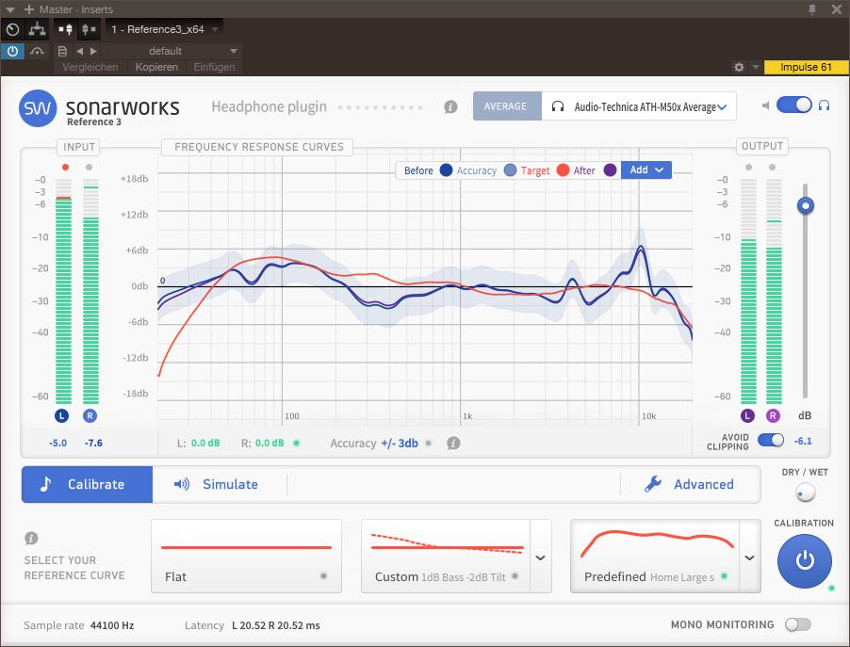Click the Impulse 61 yellow button

click(x=805, y=67)
